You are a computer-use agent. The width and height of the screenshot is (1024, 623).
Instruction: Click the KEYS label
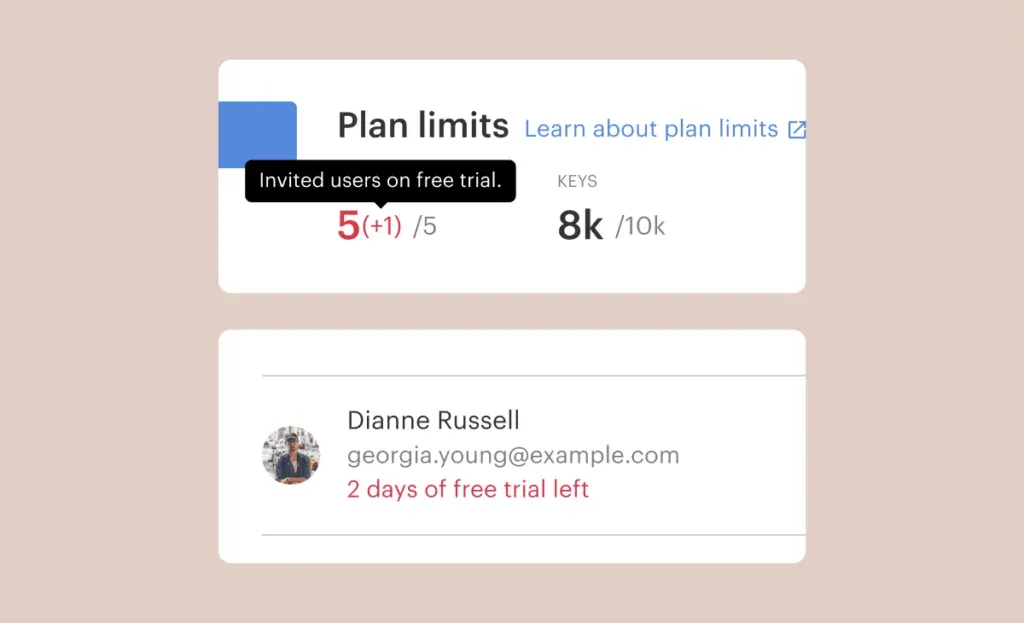577,182
